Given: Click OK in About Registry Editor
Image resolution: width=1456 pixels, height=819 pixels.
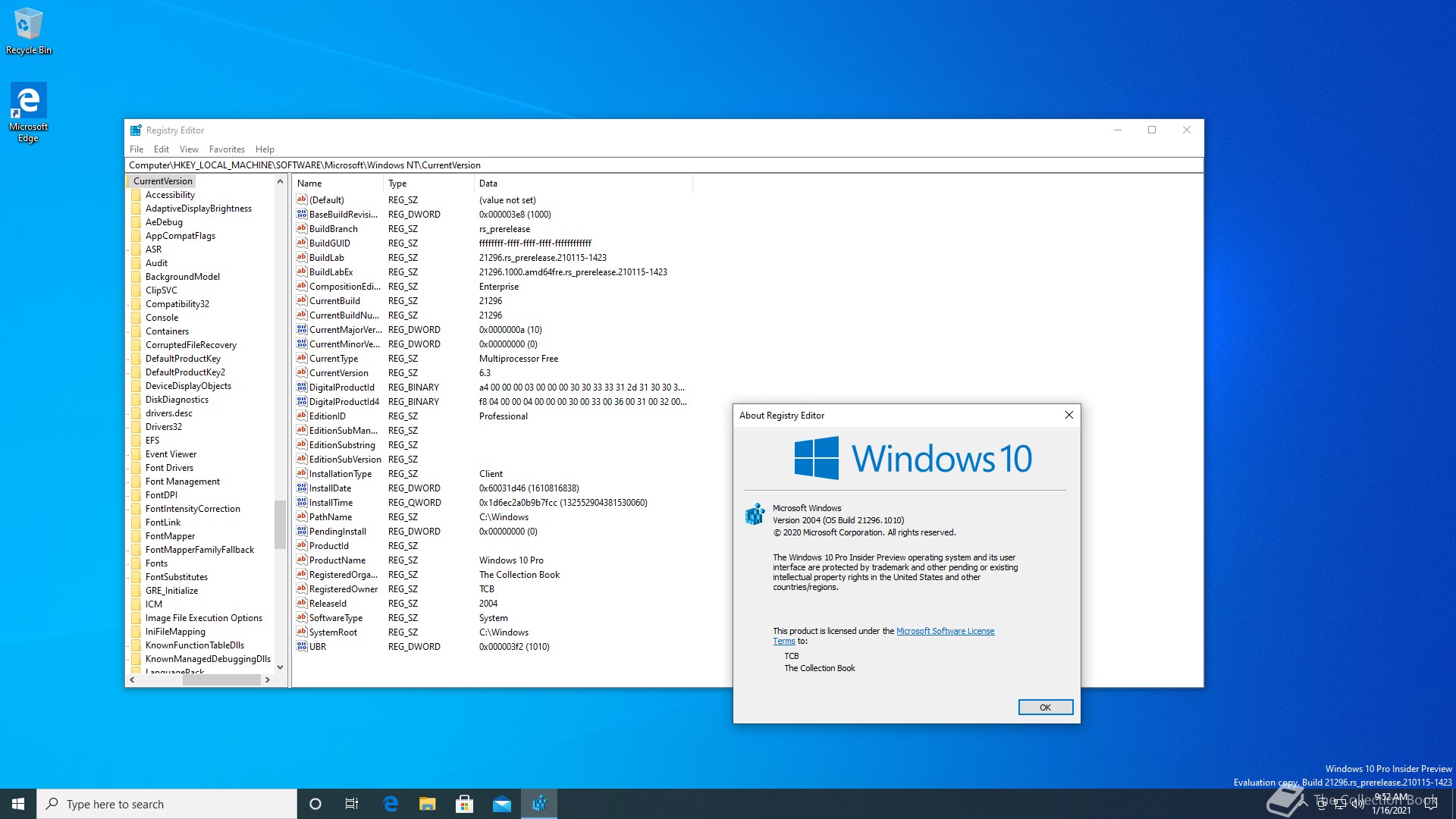Looking at the screenshot, I should pyautogui.click(x=1045, y=708).
